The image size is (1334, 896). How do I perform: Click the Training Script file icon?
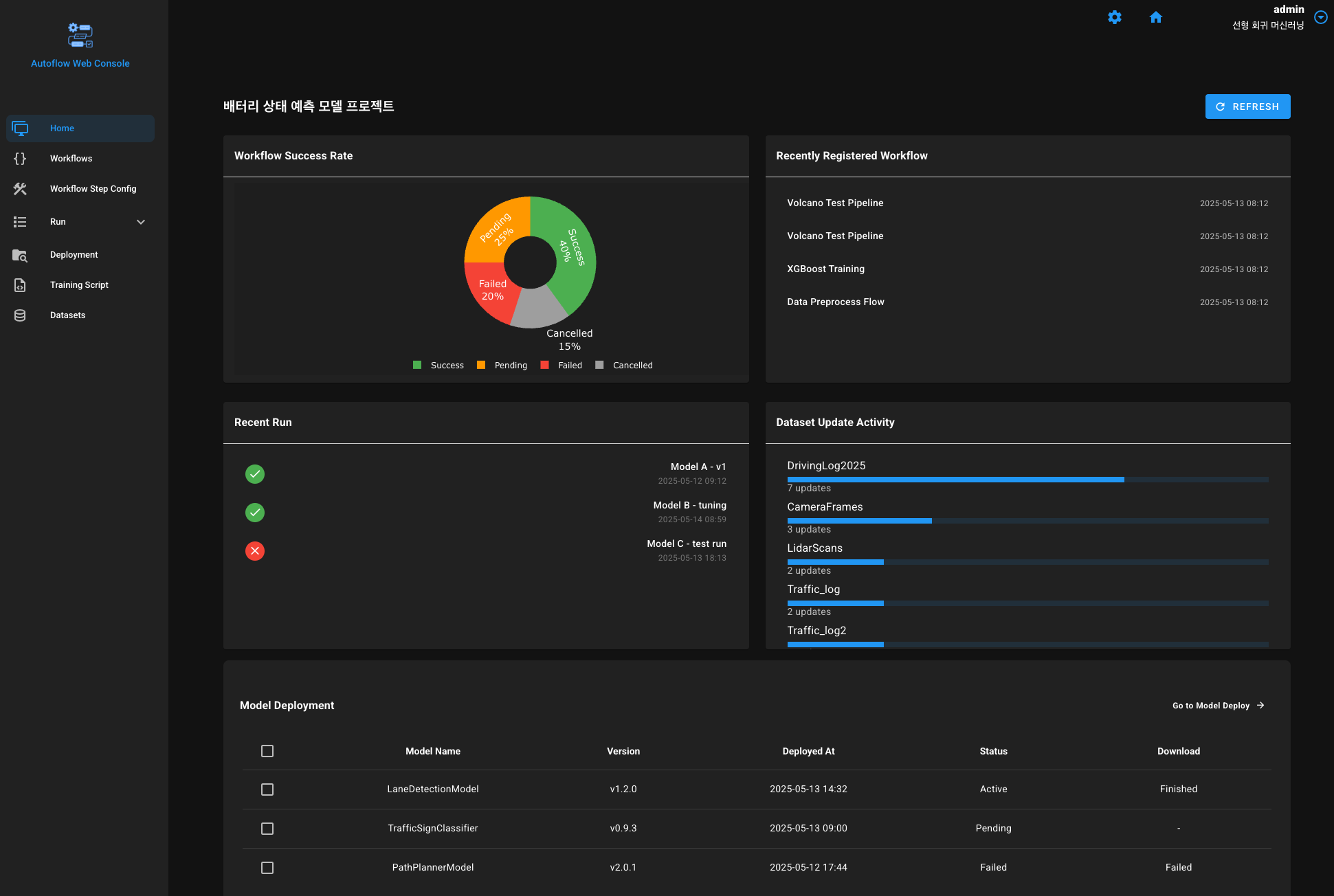tap(20, 285)
